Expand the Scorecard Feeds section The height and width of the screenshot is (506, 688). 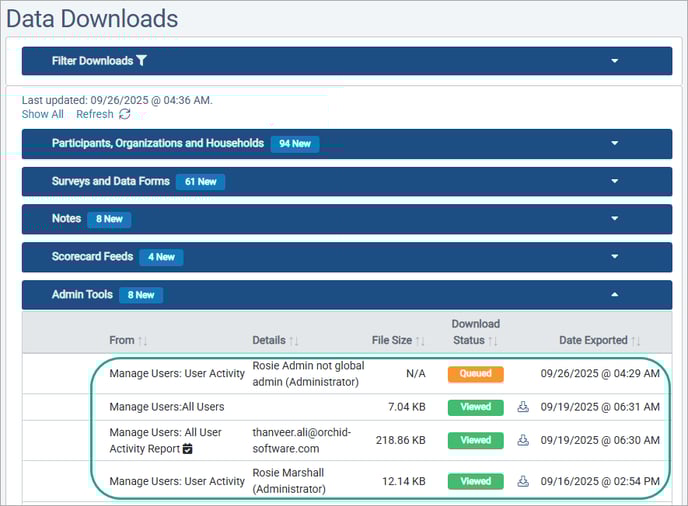tap(614, 257)
